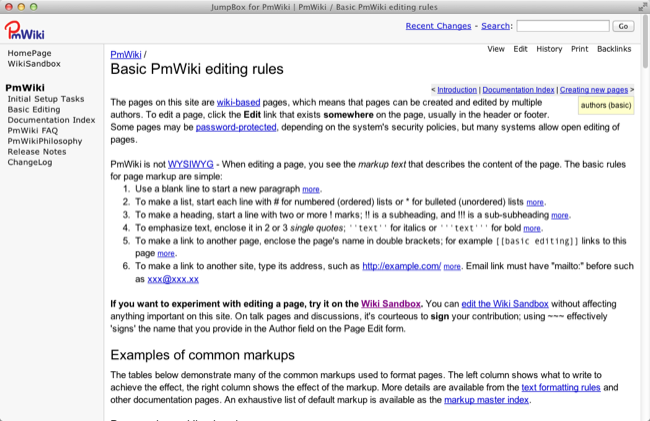Go to the Introduction trail link
Screen dimensions: 650x421
tap(457, 90)
